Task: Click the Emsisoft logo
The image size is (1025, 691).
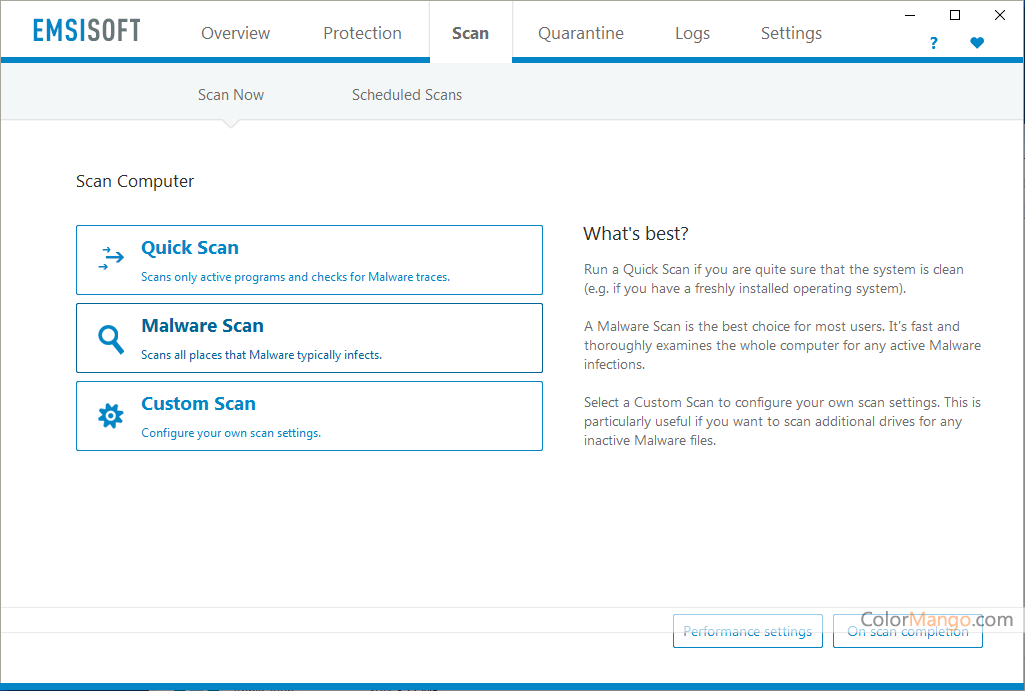Action: click(87, 31)
